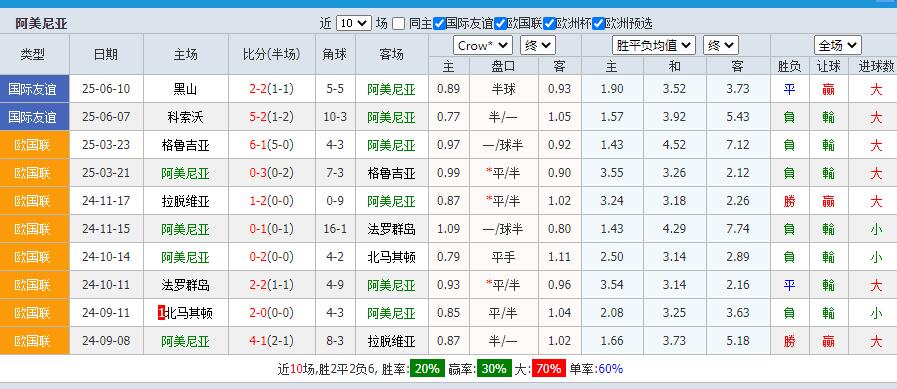Open the Crow* company dropdown
The width and height of the screenshot is (897, 389).
click(482, 45)
